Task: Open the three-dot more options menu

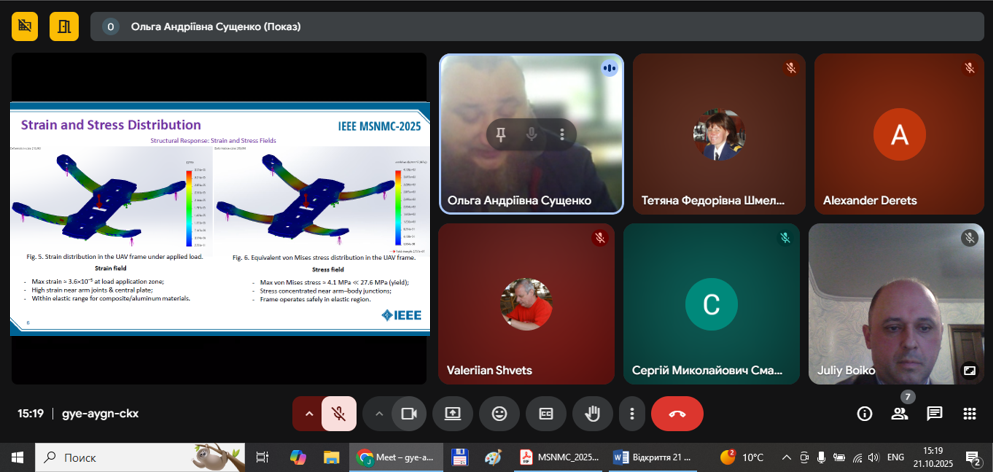Action: click(631, 413)
